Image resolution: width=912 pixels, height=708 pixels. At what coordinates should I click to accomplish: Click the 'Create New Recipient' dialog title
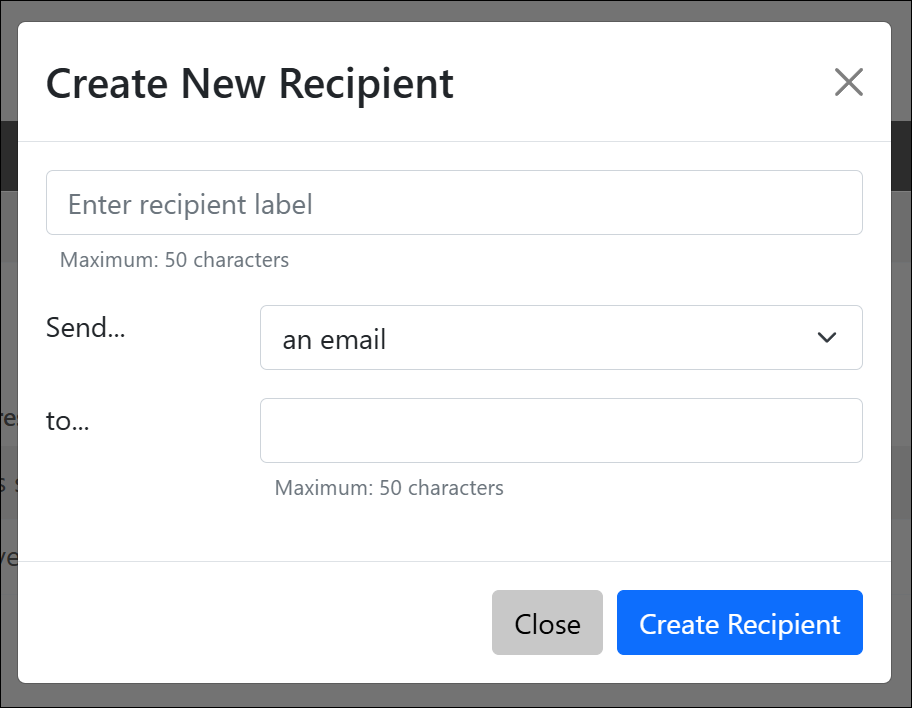[250, 83]
